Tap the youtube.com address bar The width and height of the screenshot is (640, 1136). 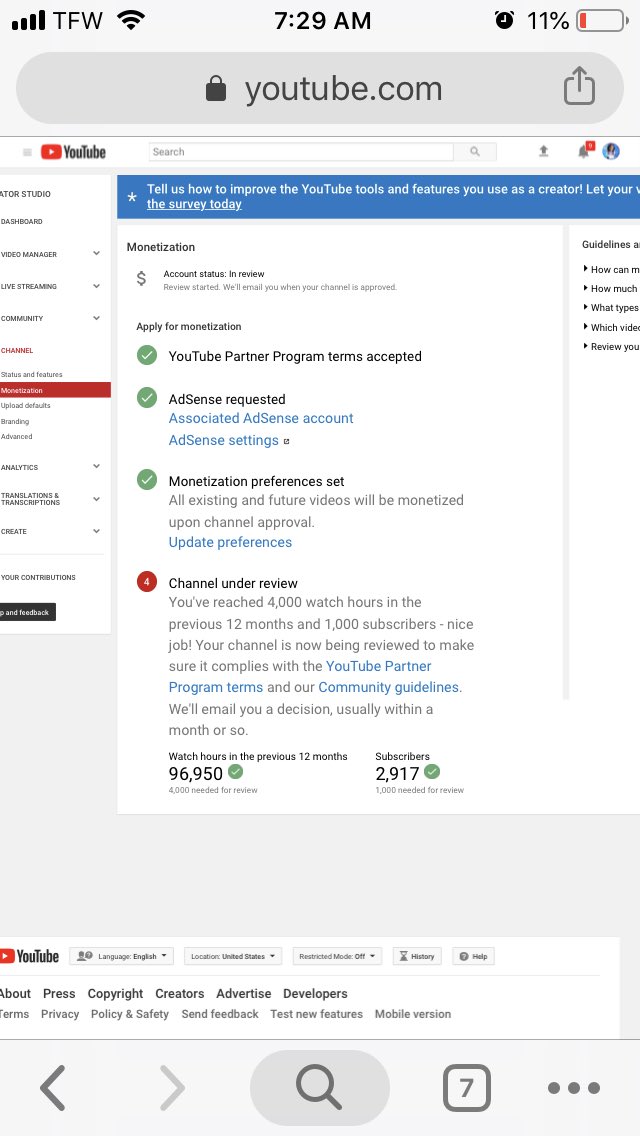click(x=320, y=88)
